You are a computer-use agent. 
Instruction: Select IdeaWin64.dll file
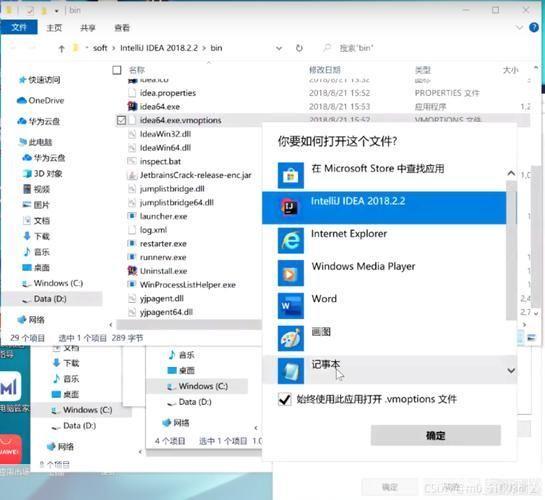165,148
